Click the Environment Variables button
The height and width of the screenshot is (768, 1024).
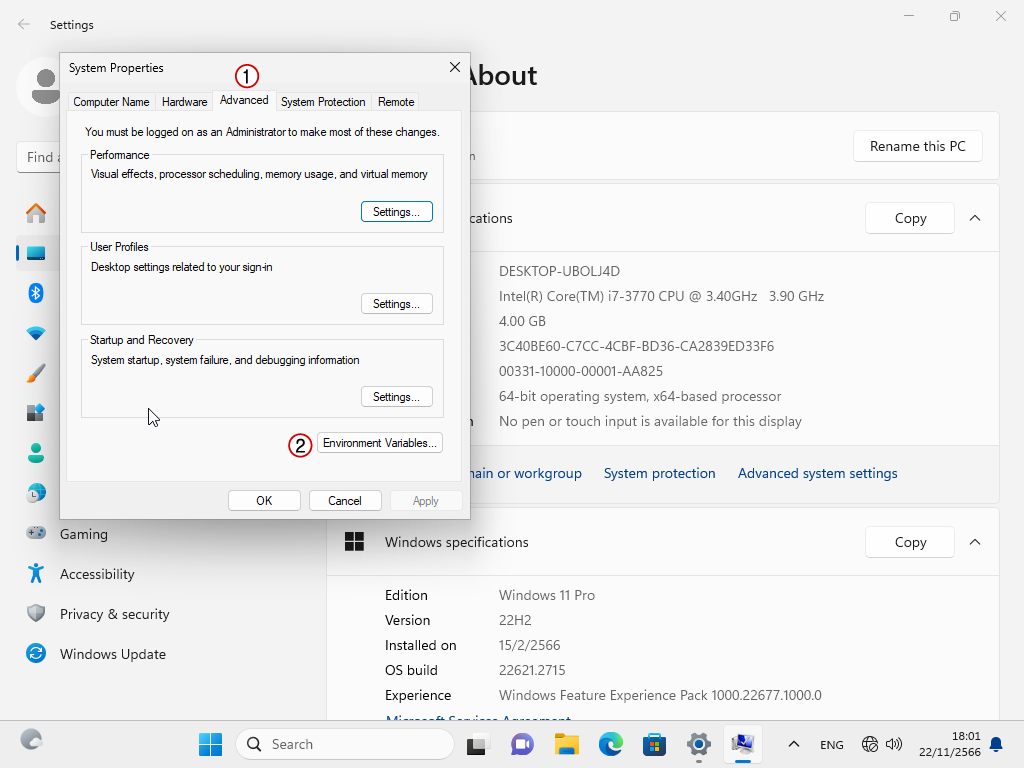point(380,443)
